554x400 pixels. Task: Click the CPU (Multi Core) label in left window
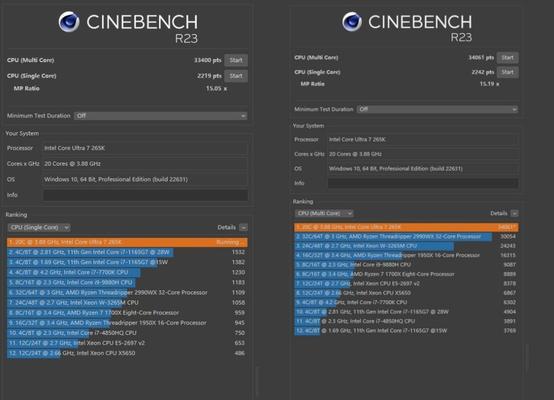coord(30,60)
